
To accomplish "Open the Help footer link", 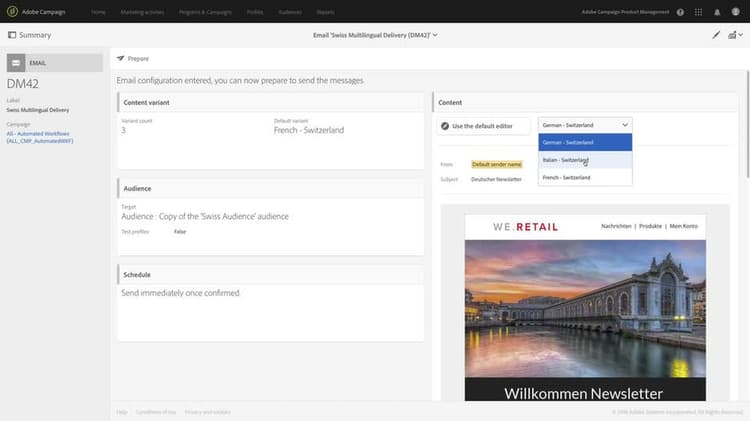I will coord(122,412).
